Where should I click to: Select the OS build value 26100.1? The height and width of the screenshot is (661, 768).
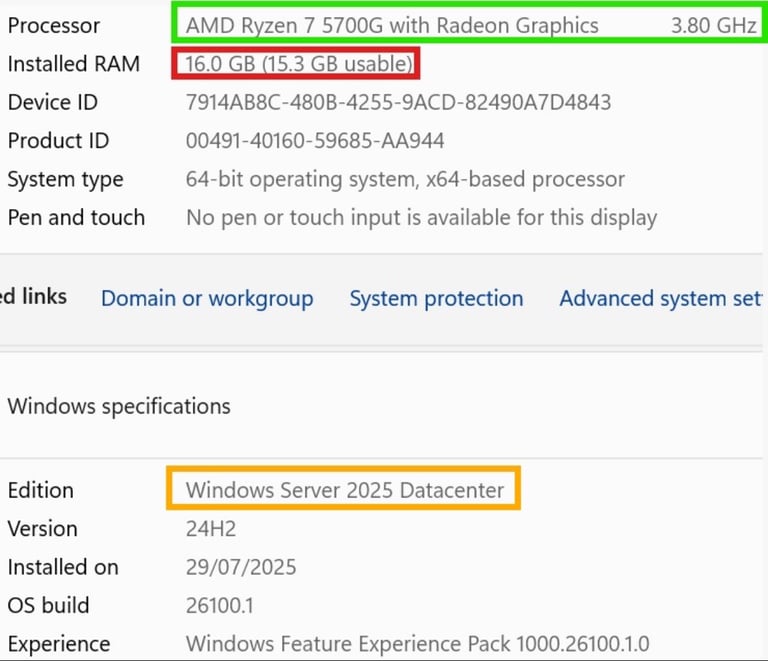pos(219,606)
